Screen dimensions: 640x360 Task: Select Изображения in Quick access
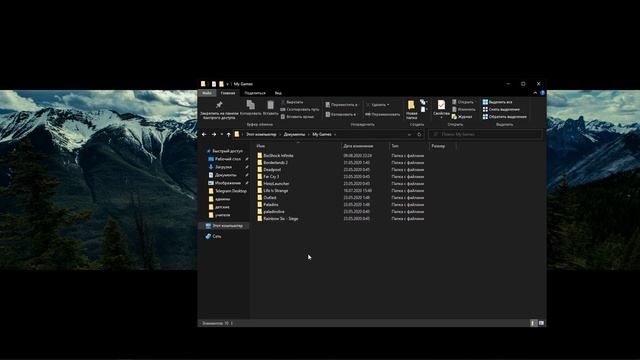pos(228,183)
